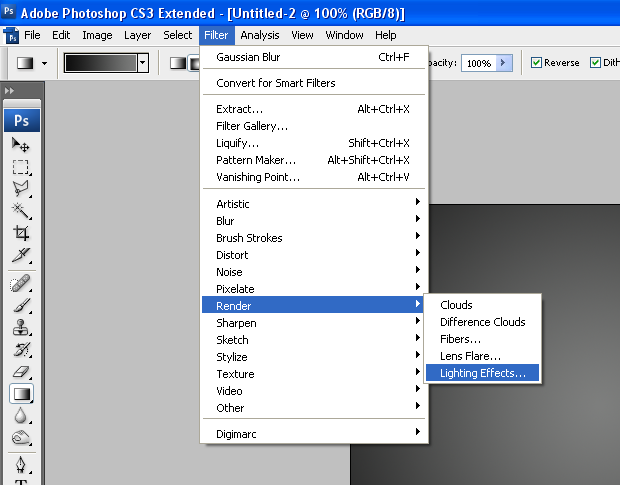This screenshot has height=485, width=620.
Task: Choose the linear gradient style button
Action: [178, 63]
